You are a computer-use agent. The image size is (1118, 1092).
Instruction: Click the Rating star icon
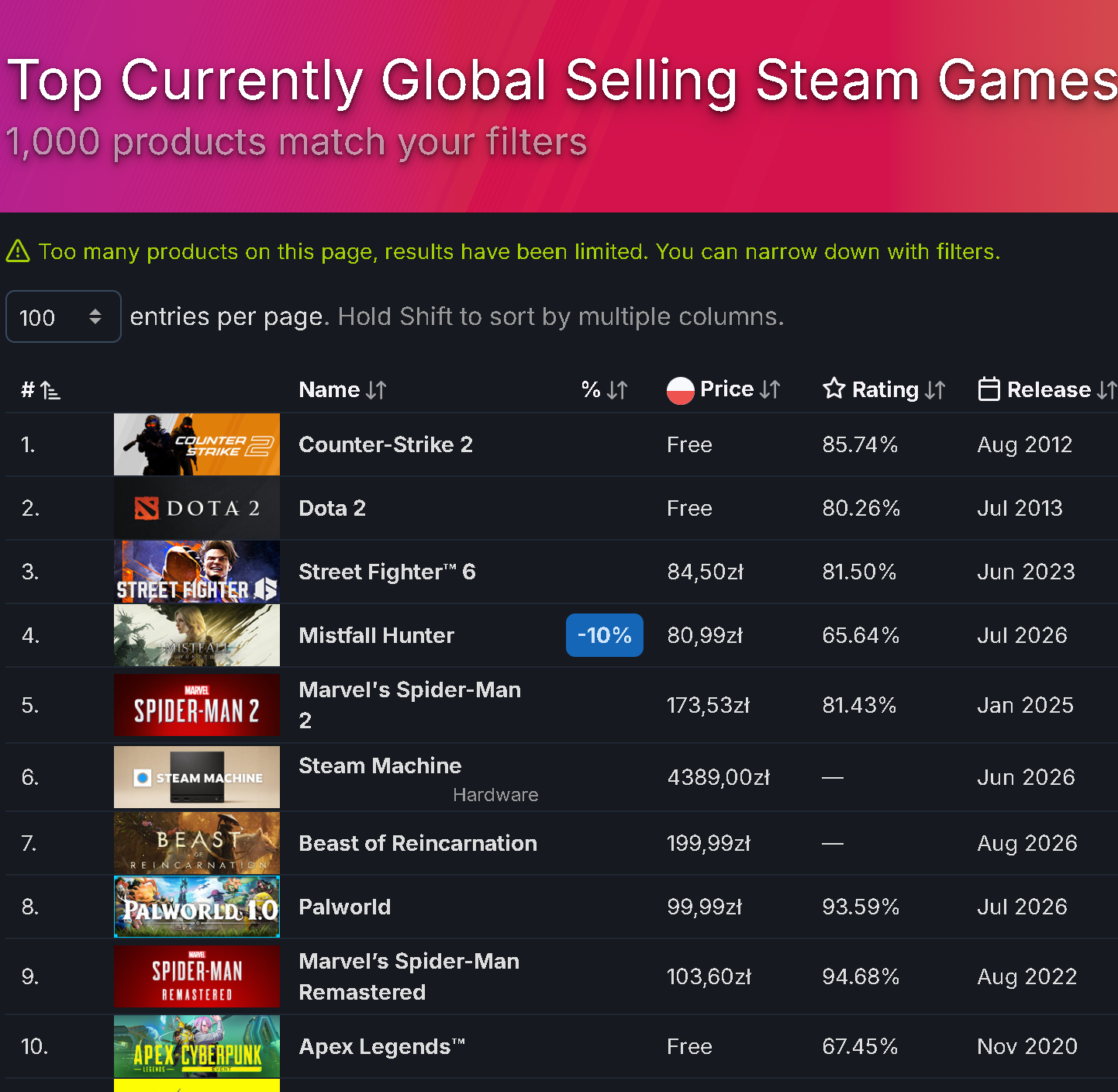click(x=834, y=388)
